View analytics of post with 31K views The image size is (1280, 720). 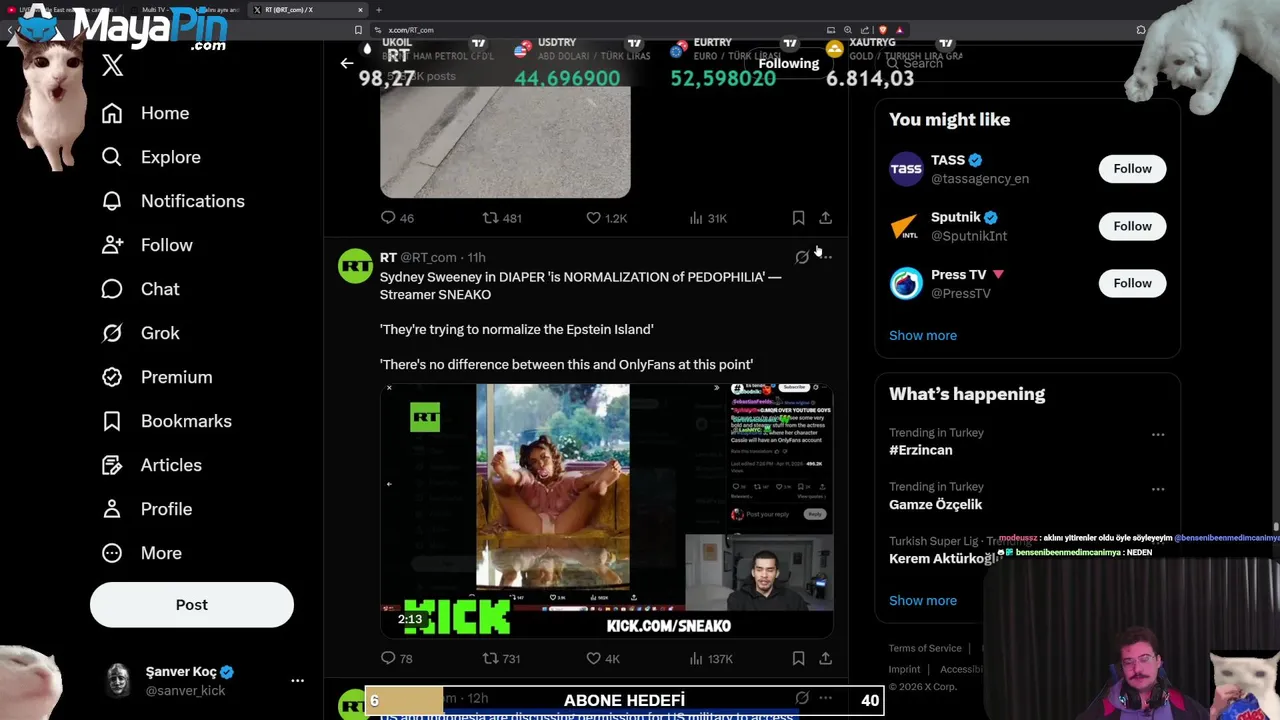708,218
